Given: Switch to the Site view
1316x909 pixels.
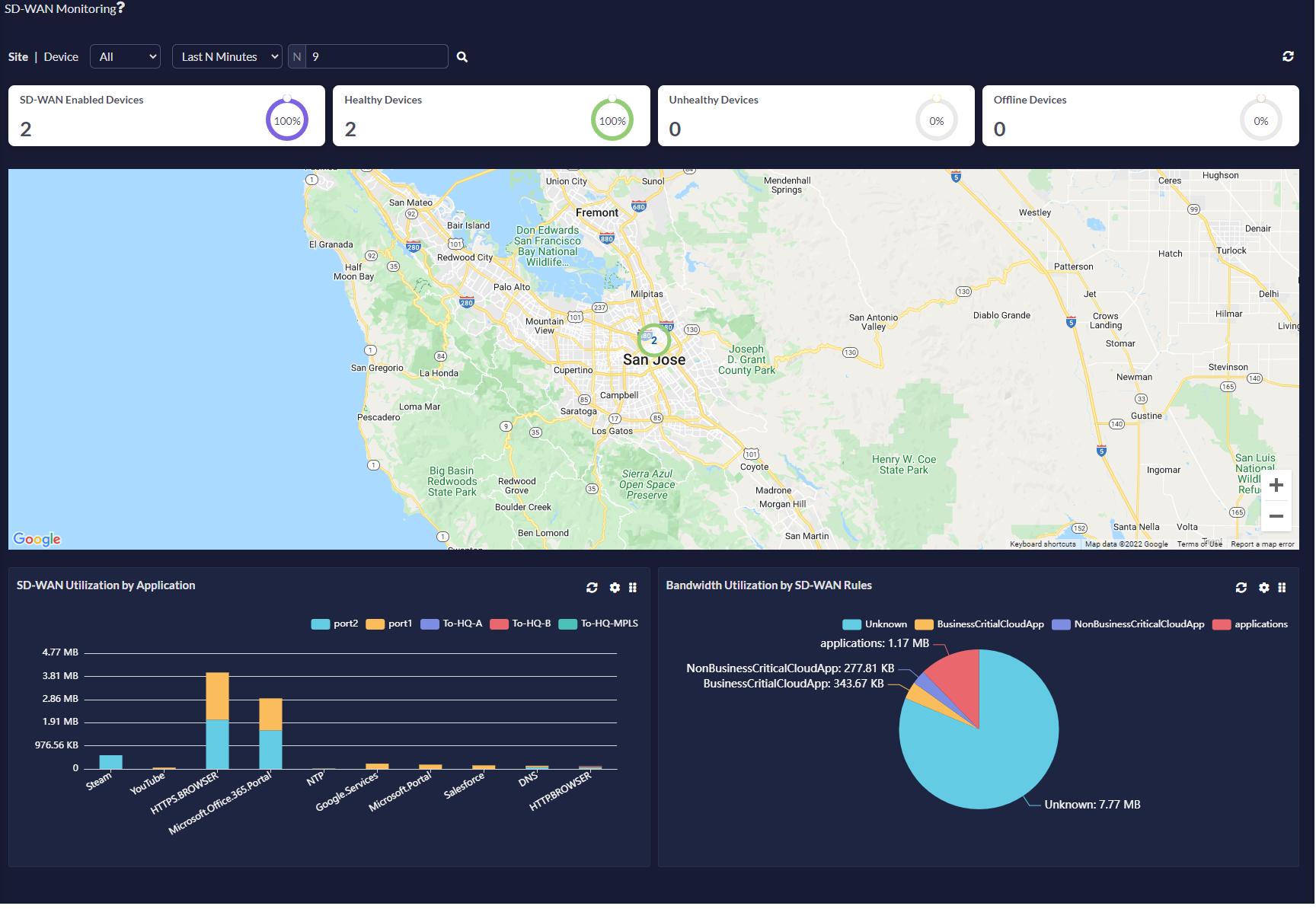Looking at the screenshot, I should click(18, 57).
